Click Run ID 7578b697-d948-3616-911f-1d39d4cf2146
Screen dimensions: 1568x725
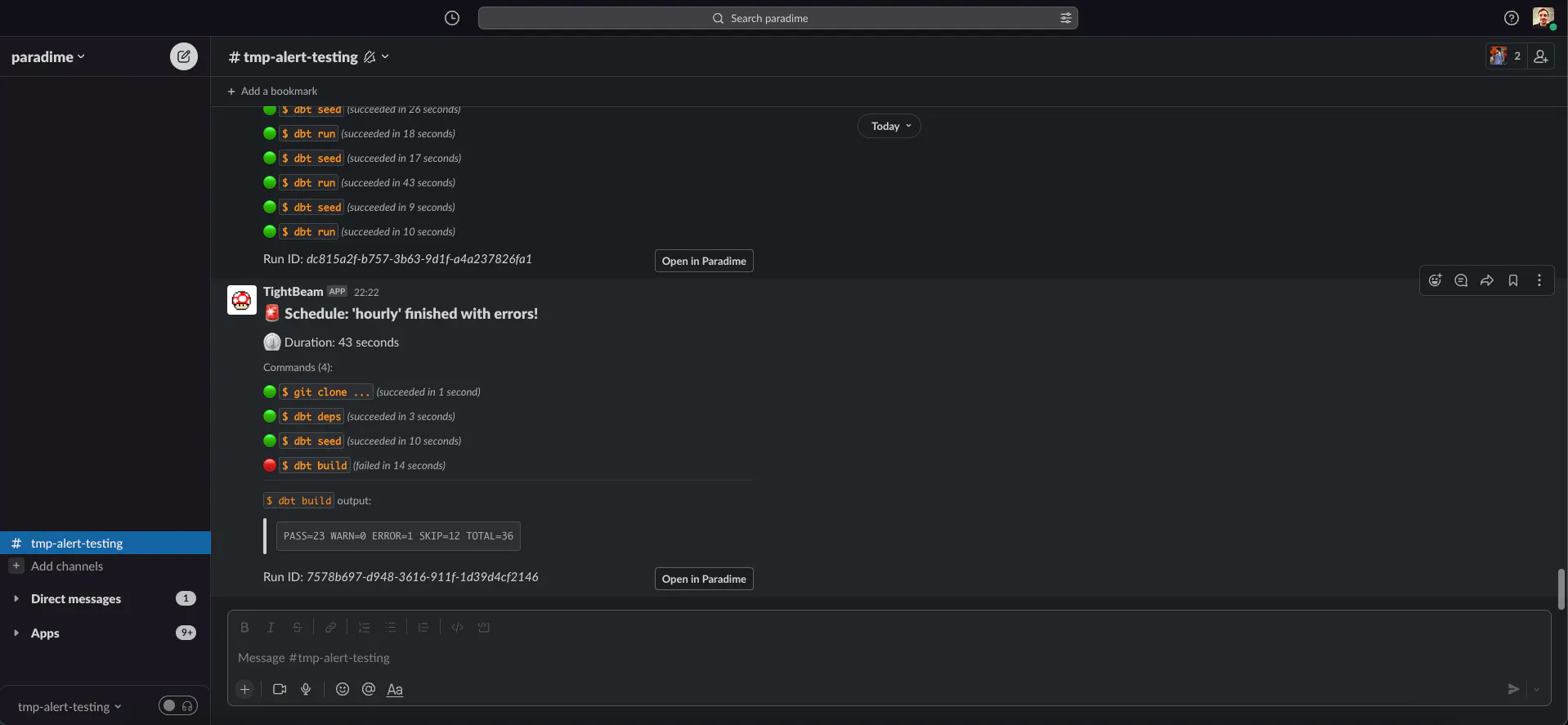click(x=401, y=577)
